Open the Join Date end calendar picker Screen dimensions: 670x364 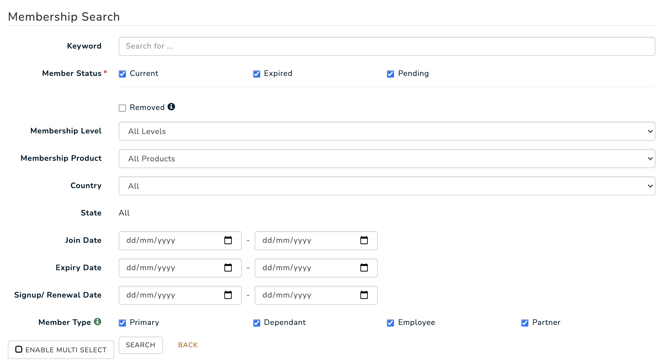point(364,240)
